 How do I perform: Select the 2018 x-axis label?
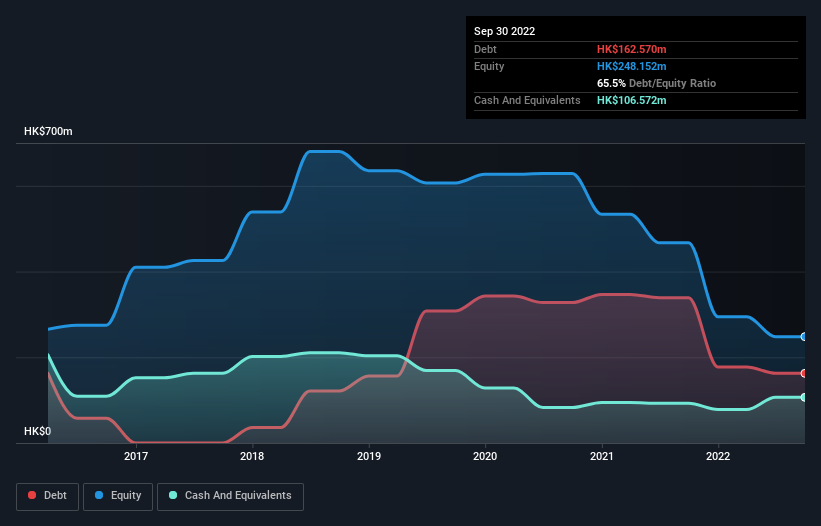tap(252, 456)
